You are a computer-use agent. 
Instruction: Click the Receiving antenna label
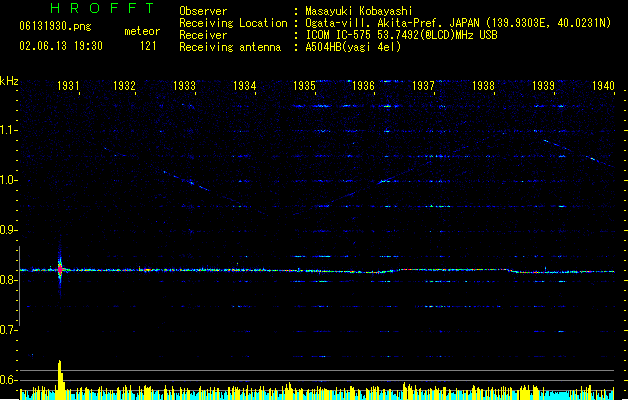tap(230, 47)
